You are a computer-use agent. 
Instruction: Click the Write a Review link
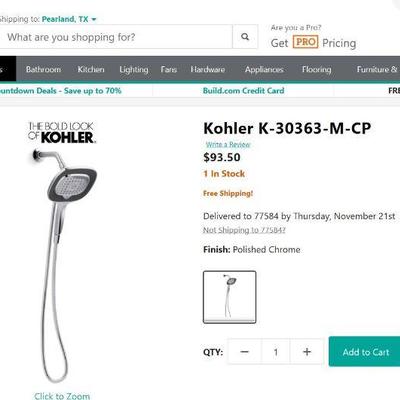[x=228, y=144]
